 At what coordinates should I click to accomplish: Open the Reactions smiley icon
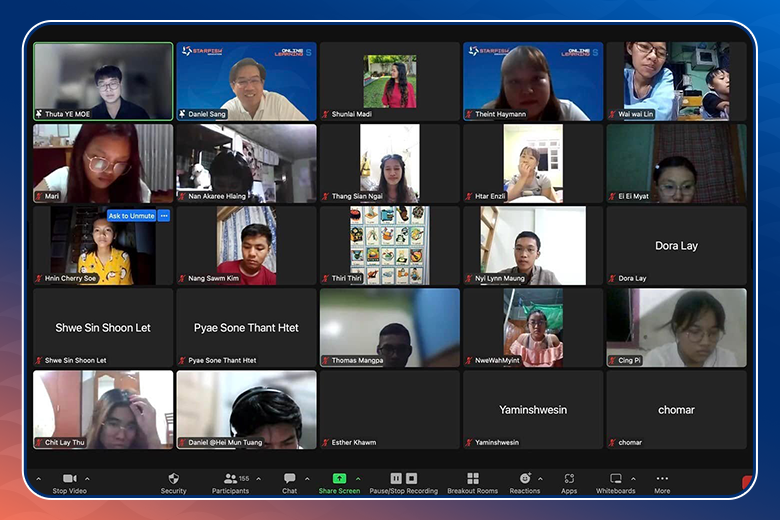[525, 478]
